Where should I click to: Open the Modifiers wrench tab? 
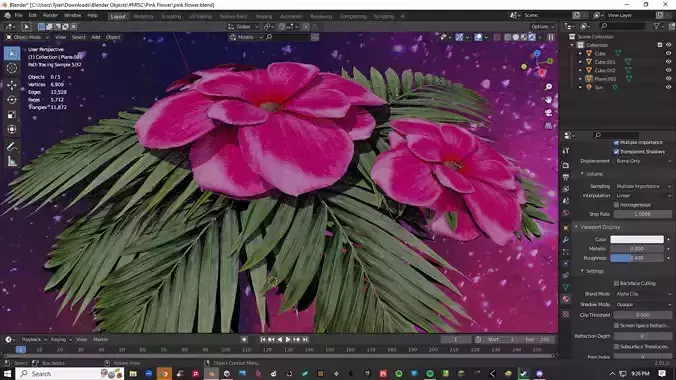pos(566,239)
